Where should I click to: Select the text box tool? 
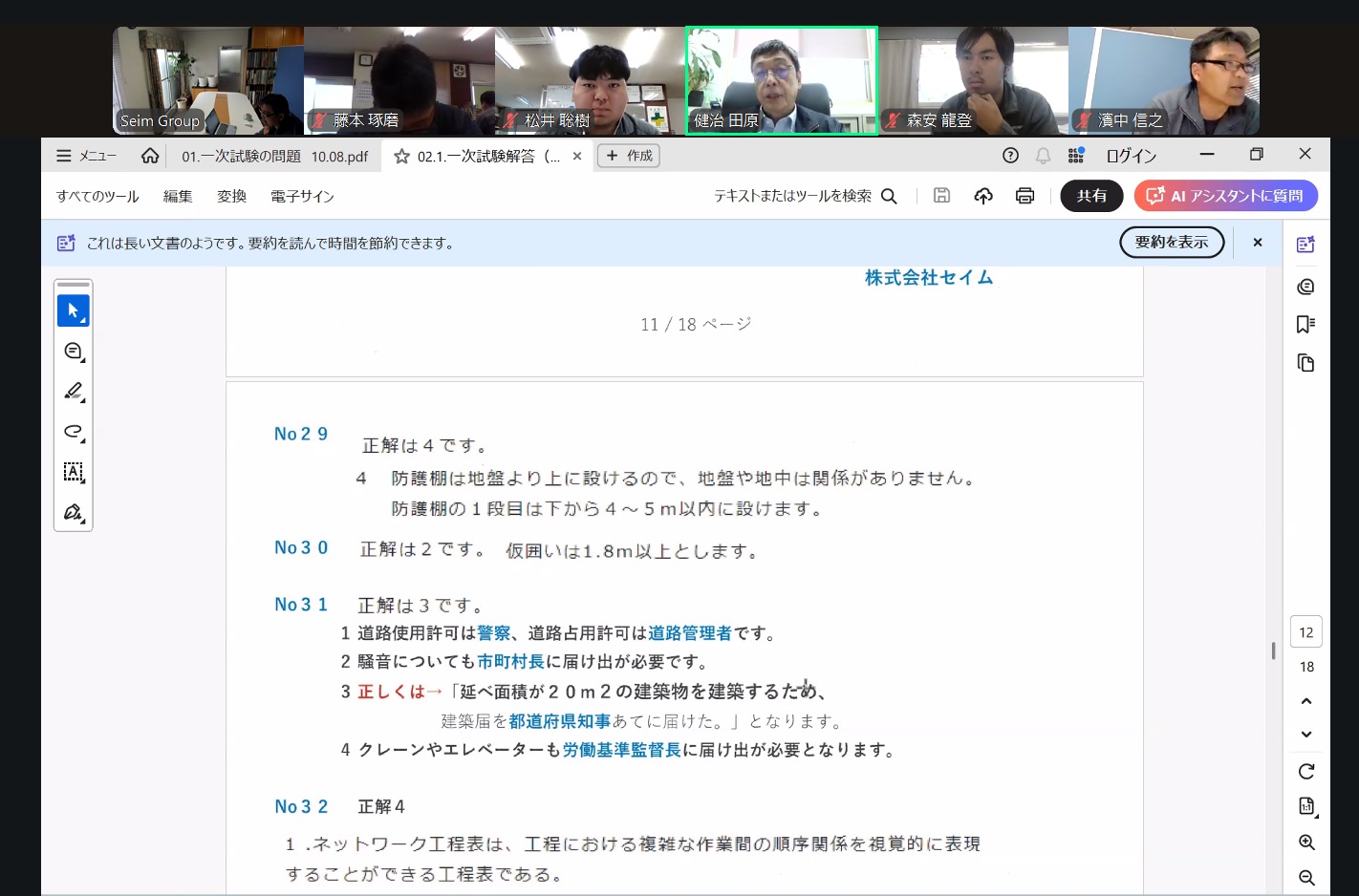73,472
